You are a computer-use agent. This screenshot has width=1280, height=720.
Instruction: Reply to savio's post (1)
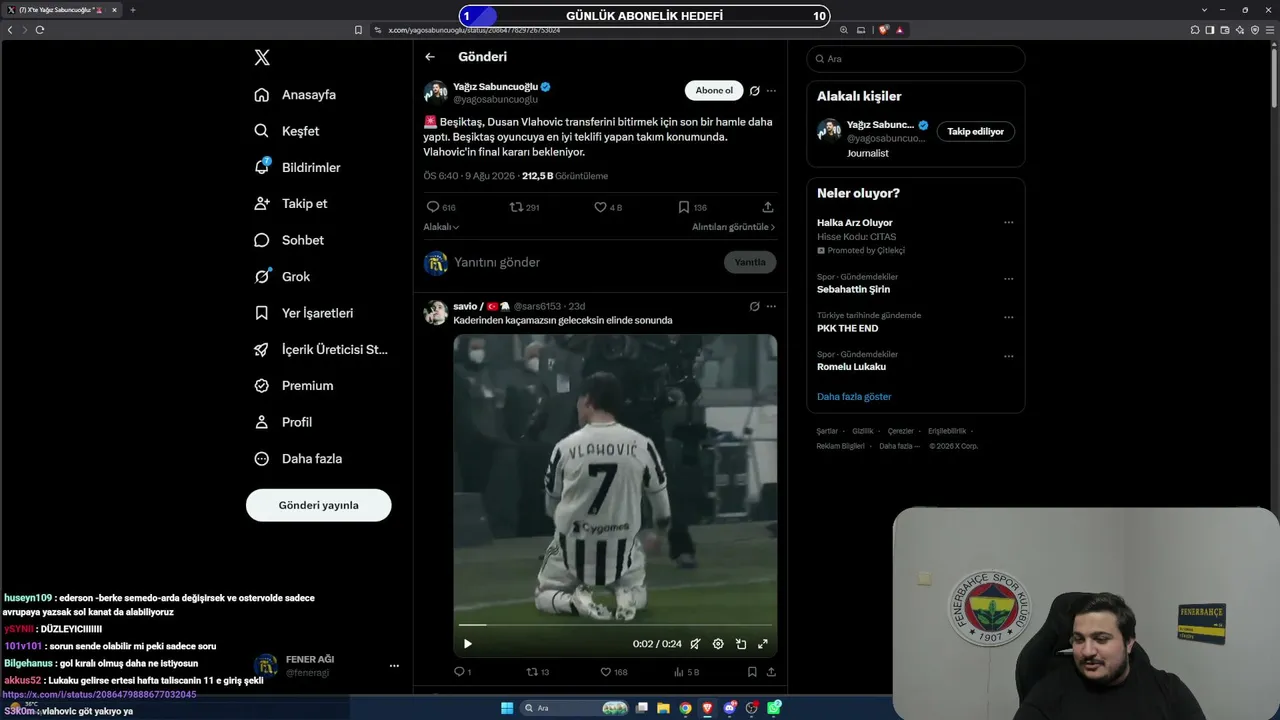click(x=463, y=672)
